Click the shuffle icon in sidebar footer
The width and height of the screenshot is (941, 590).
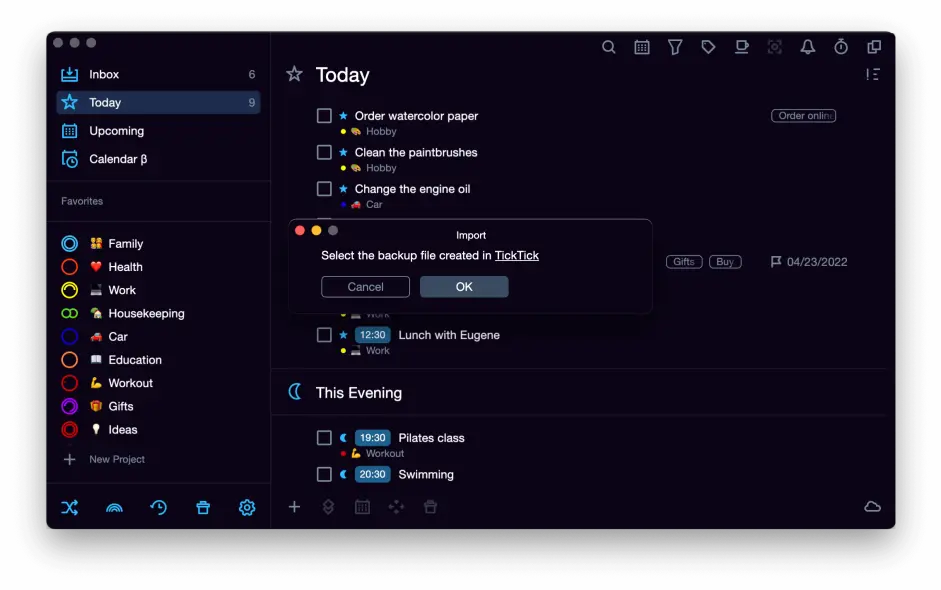69,508
